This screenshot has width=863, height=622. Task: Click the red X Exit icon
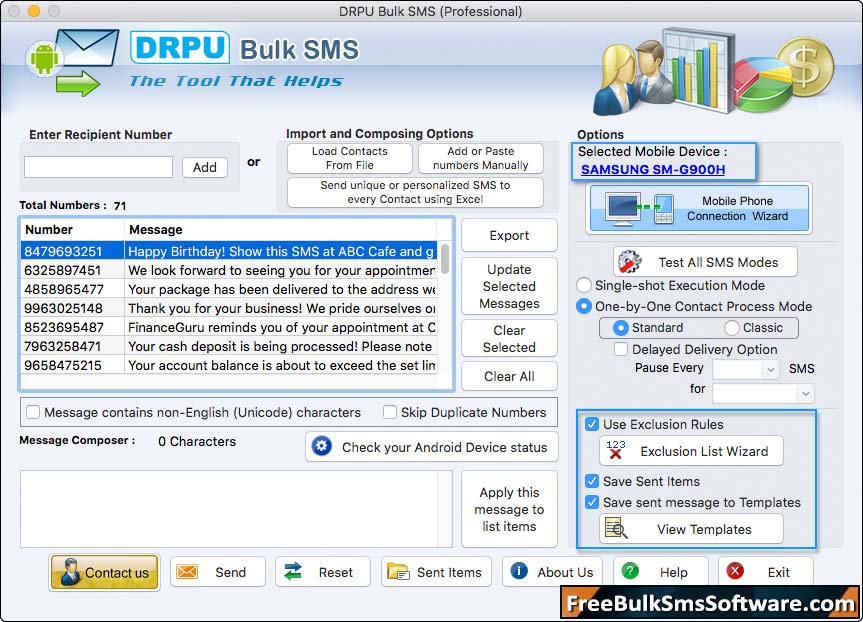[735, 571]
